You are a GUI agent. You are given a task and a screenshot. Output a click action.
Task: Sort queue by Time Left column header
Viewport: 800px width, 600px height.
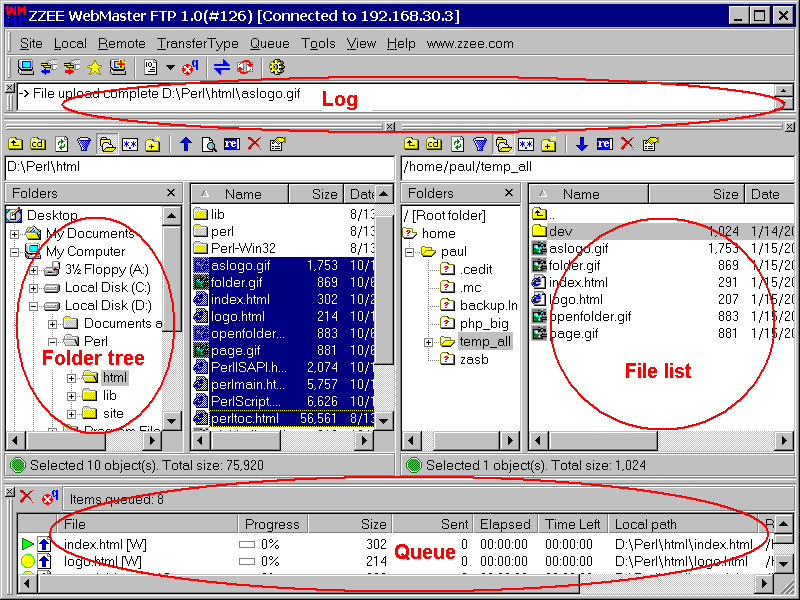(573, 524)
